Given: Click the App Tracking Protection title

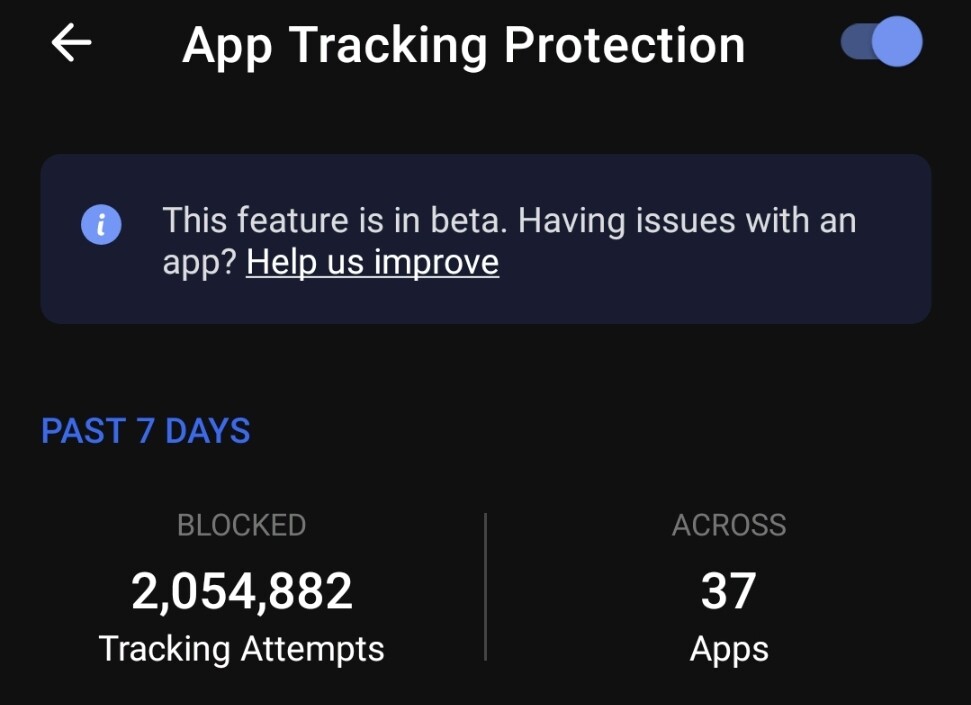Looking at the screenshot, I should (x=463, y=45).
